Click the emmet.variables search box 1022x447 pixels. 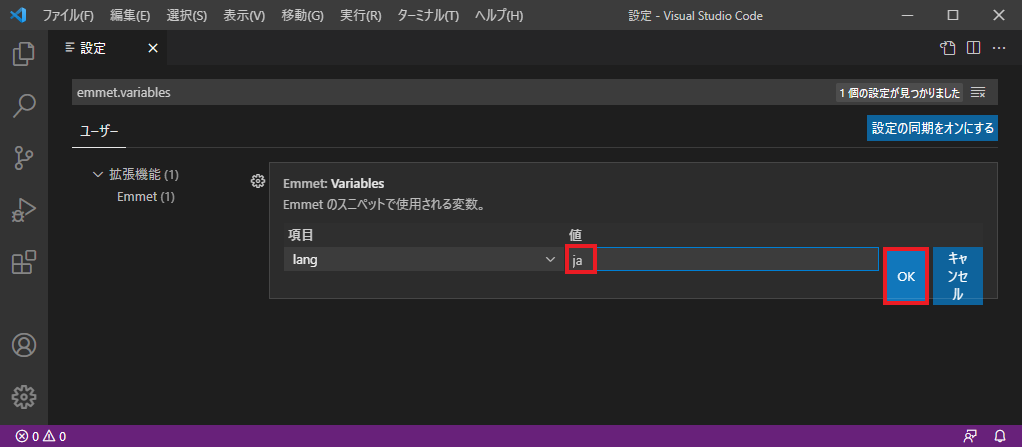click(453, 93)
